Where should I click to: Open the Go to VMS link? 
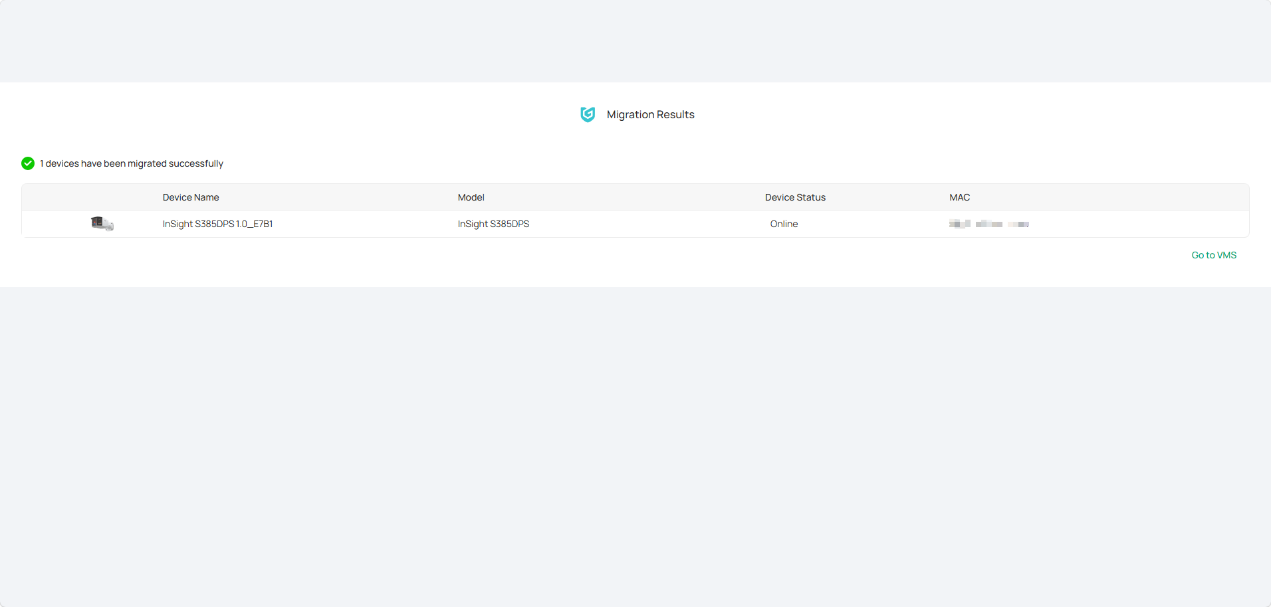pos(1213,255)
